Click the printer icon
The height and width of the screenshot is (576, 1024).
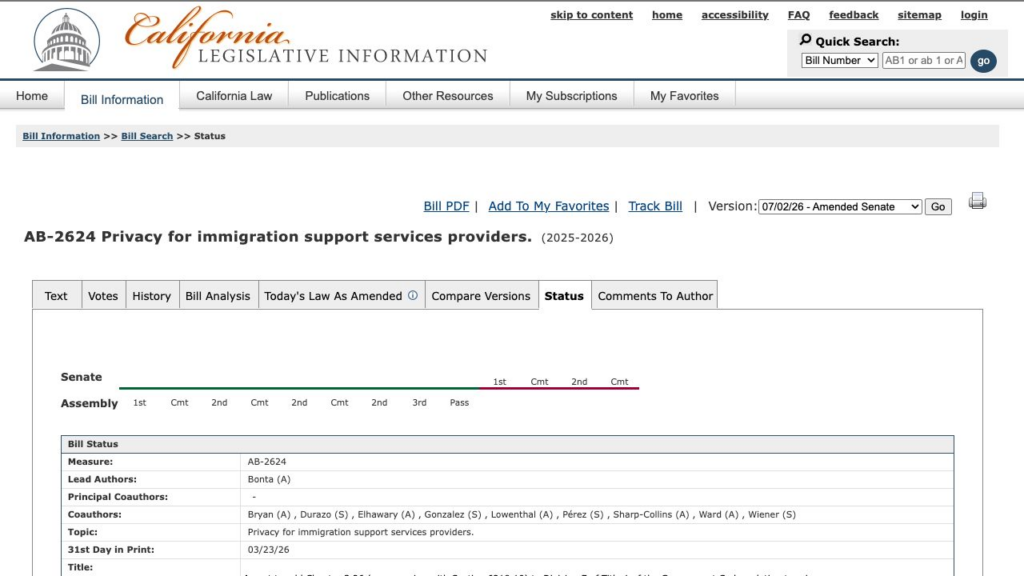pyautogui.click(x=977, y=201)
